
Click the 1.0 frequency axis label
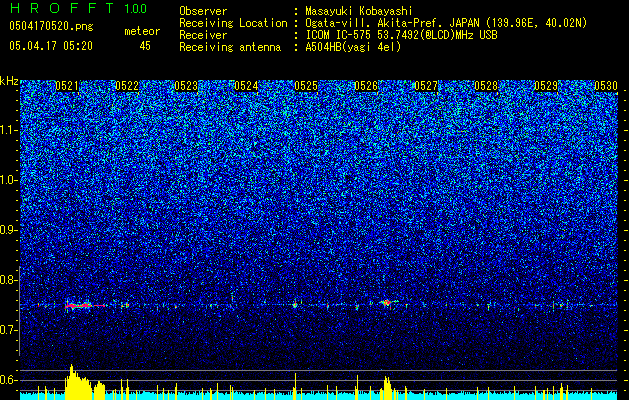point(9,180)
